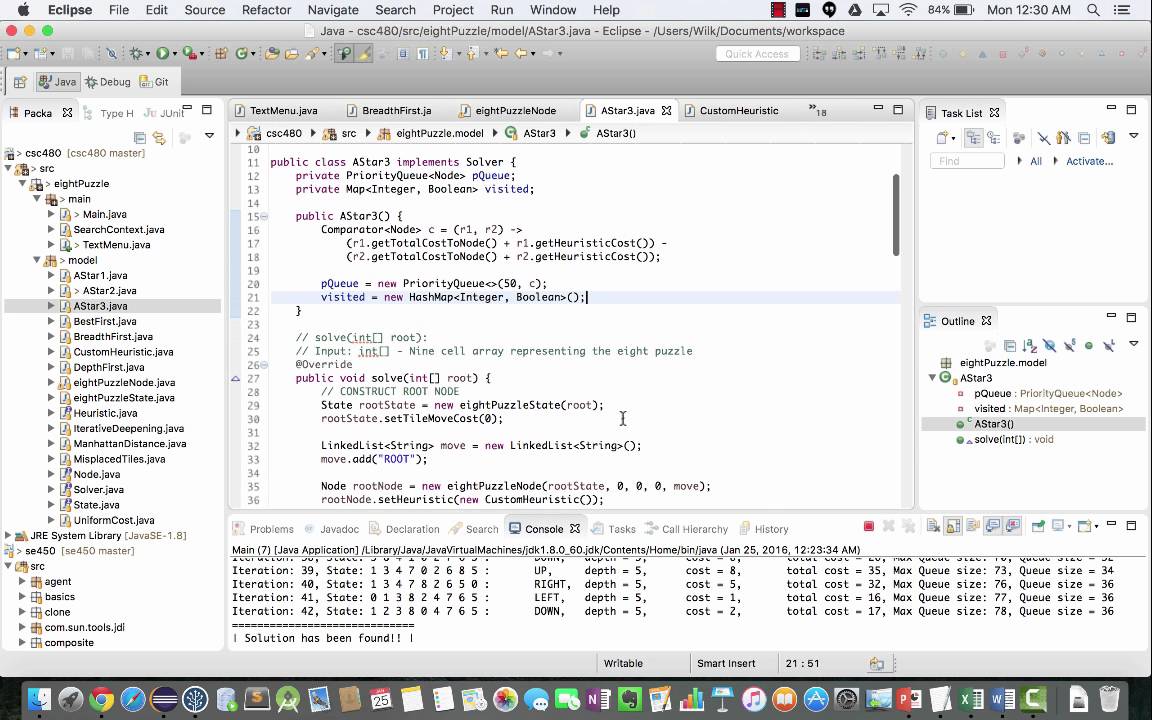1152x720 pixels.
Task: Terminate the running program in Console
Action: 868,526
